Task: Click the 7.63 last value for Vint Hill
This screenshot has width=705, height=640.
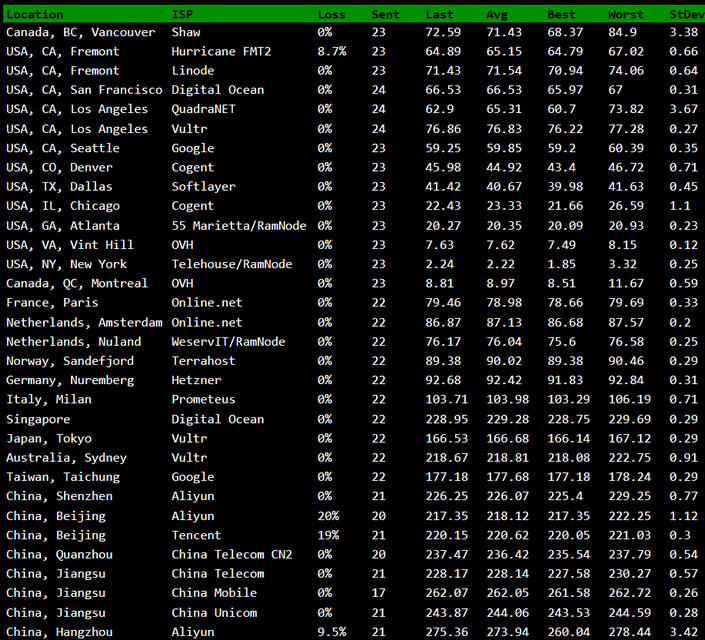Action: pyautogui.click(x=439, y=245)
